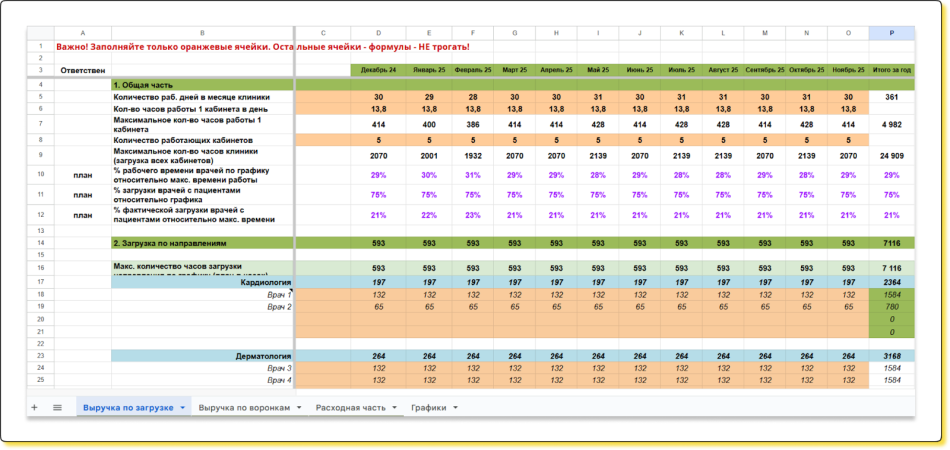Select the Врач 1 label cell
This screenshot has height=450, width=950.
[x=203, y=295]
